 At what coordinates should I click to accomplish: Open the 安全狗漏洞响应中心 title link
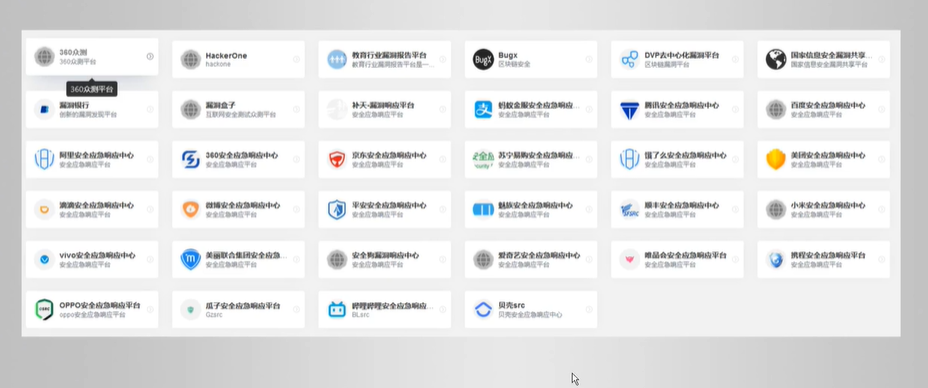point(385,256)
